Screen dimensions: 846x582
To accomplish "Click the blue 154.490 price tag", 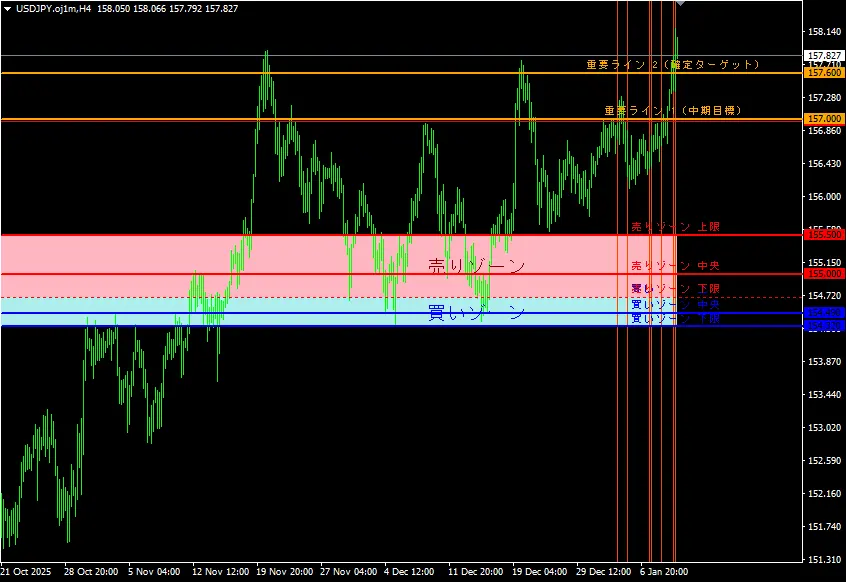I will (x=823, y=313).
